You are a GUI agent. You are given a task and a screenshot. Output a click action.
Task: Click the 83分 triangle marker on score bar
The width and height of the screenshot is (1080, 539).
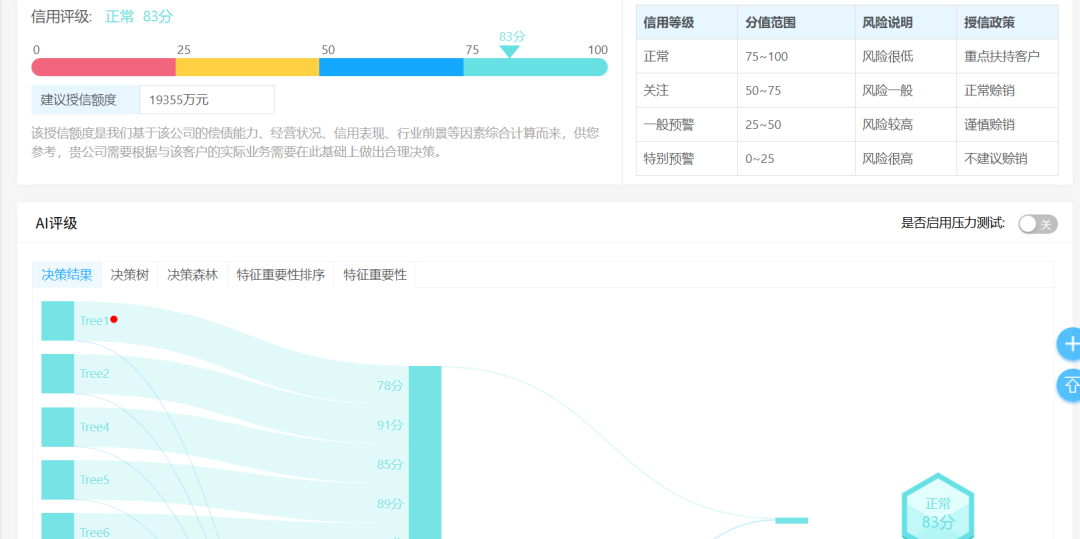[x=510, y=51]
